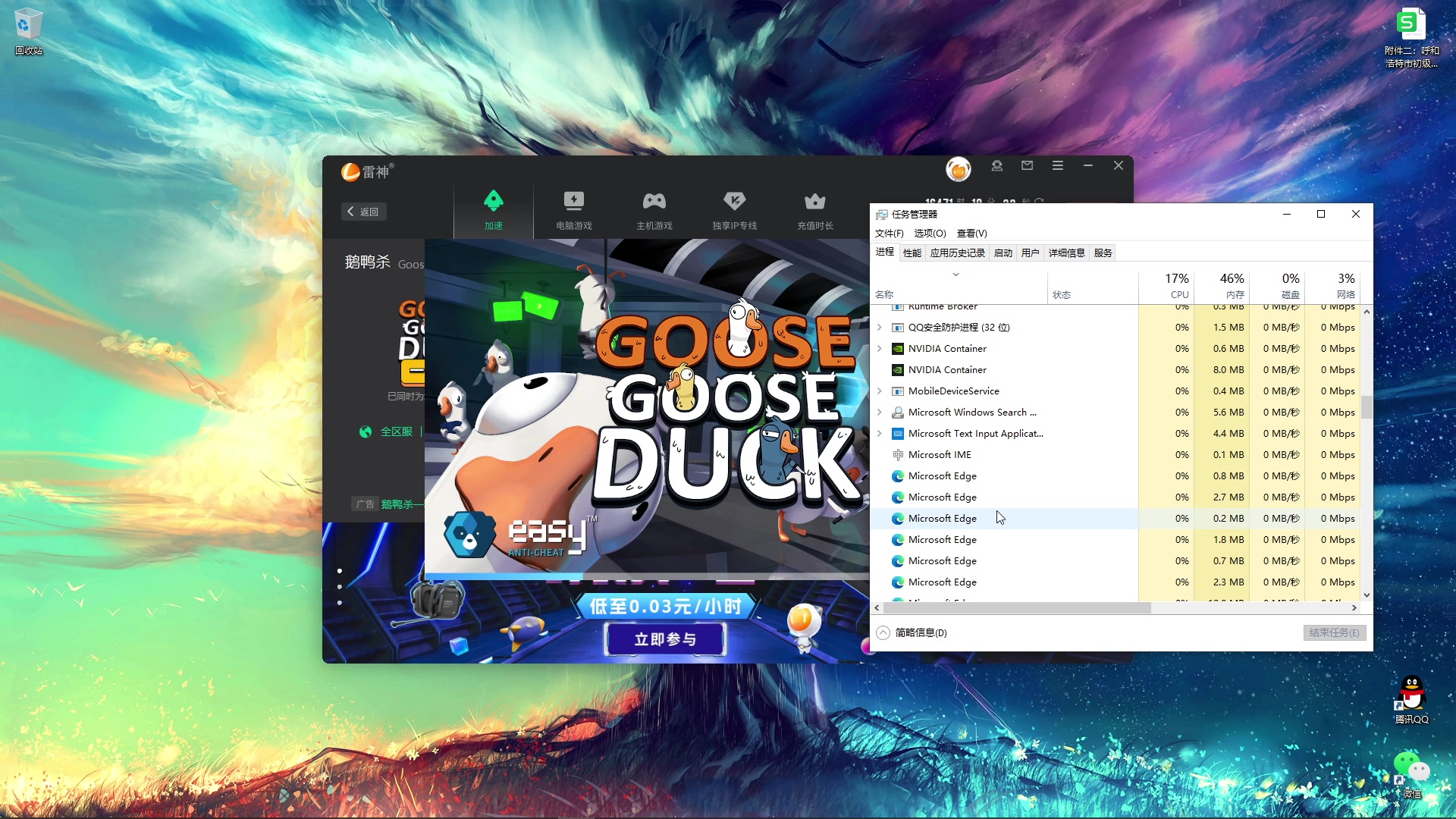The height and width of the screenshot is (819, 1456).
Task: Open the 查看(V) menu in Task Manager
Action: [971, 234]
